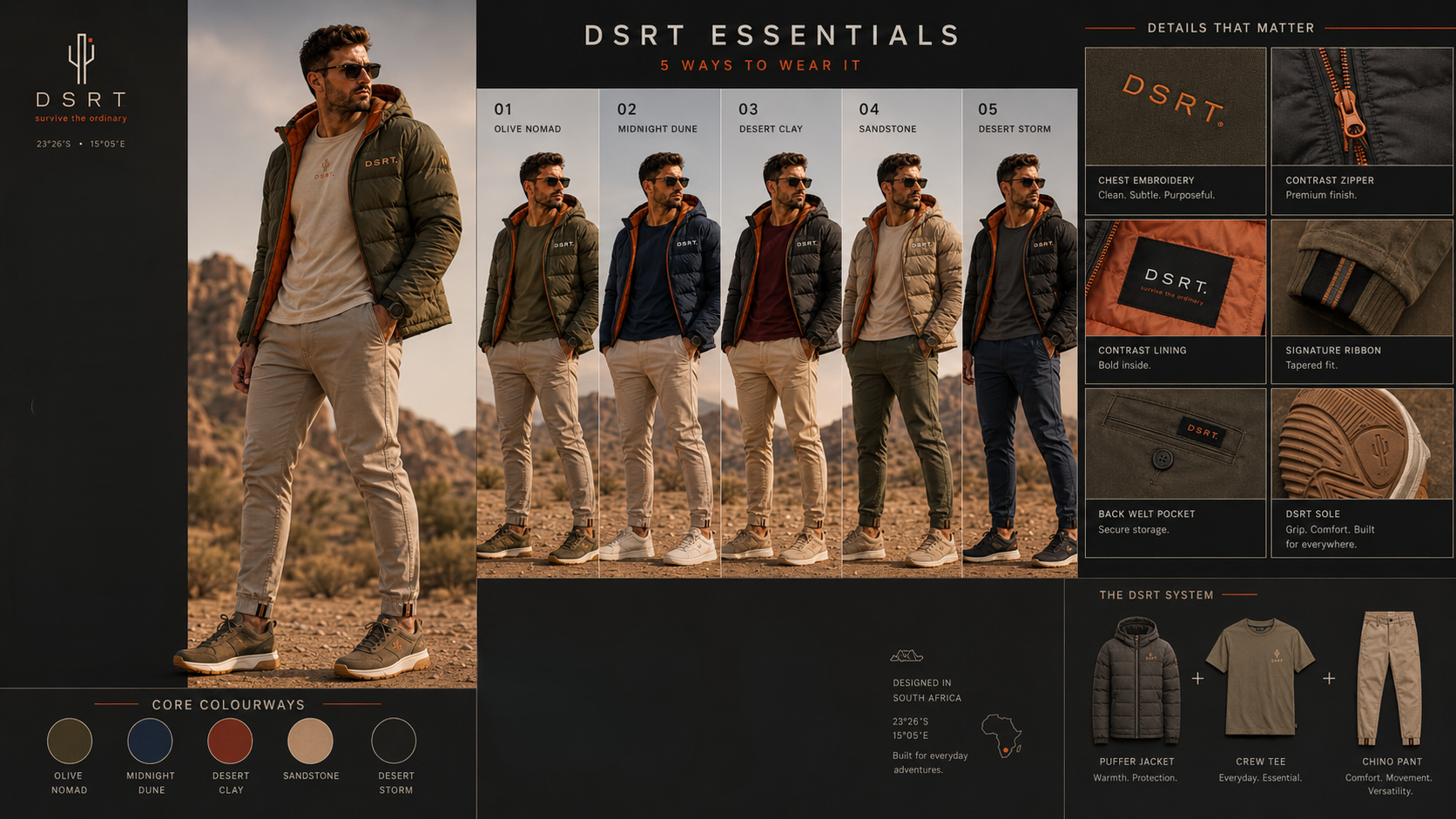
Task: Select the Desert Storm colour swatch
Action: [x=394, y=741]
